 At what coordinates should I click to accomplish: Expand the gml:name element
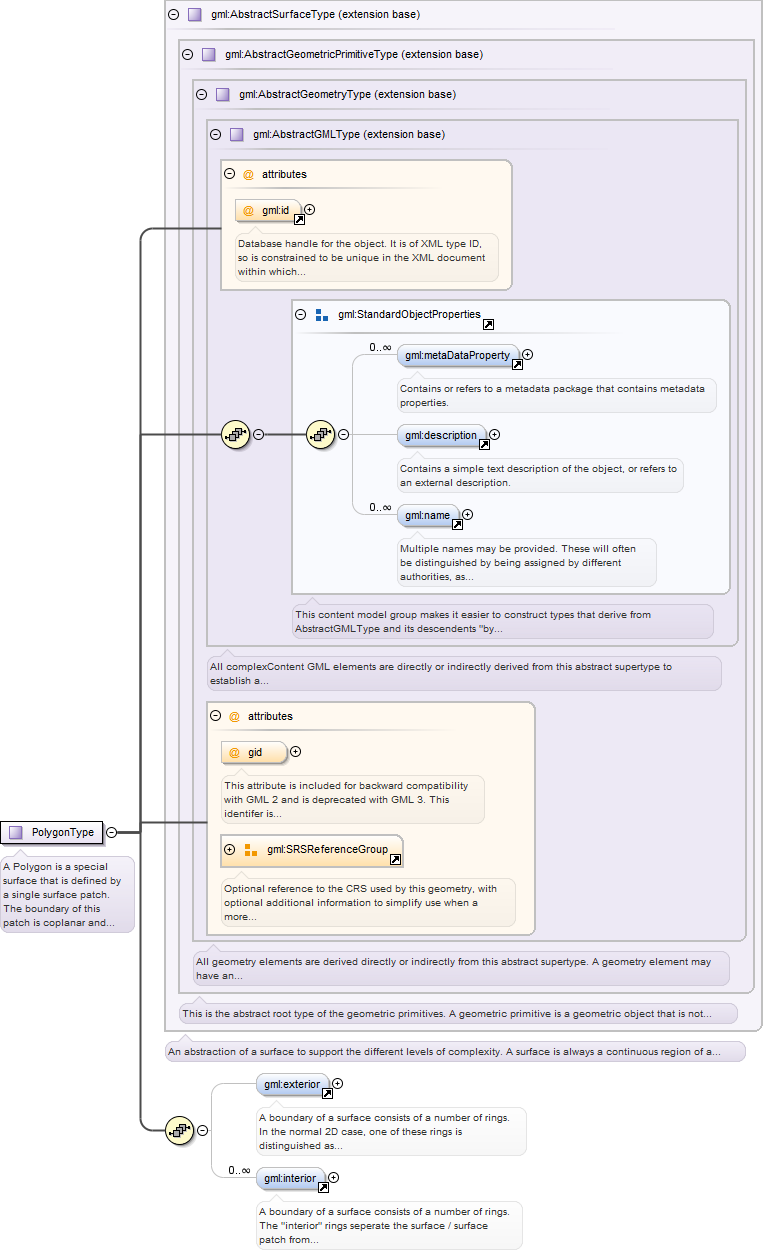tap(467, 514)
